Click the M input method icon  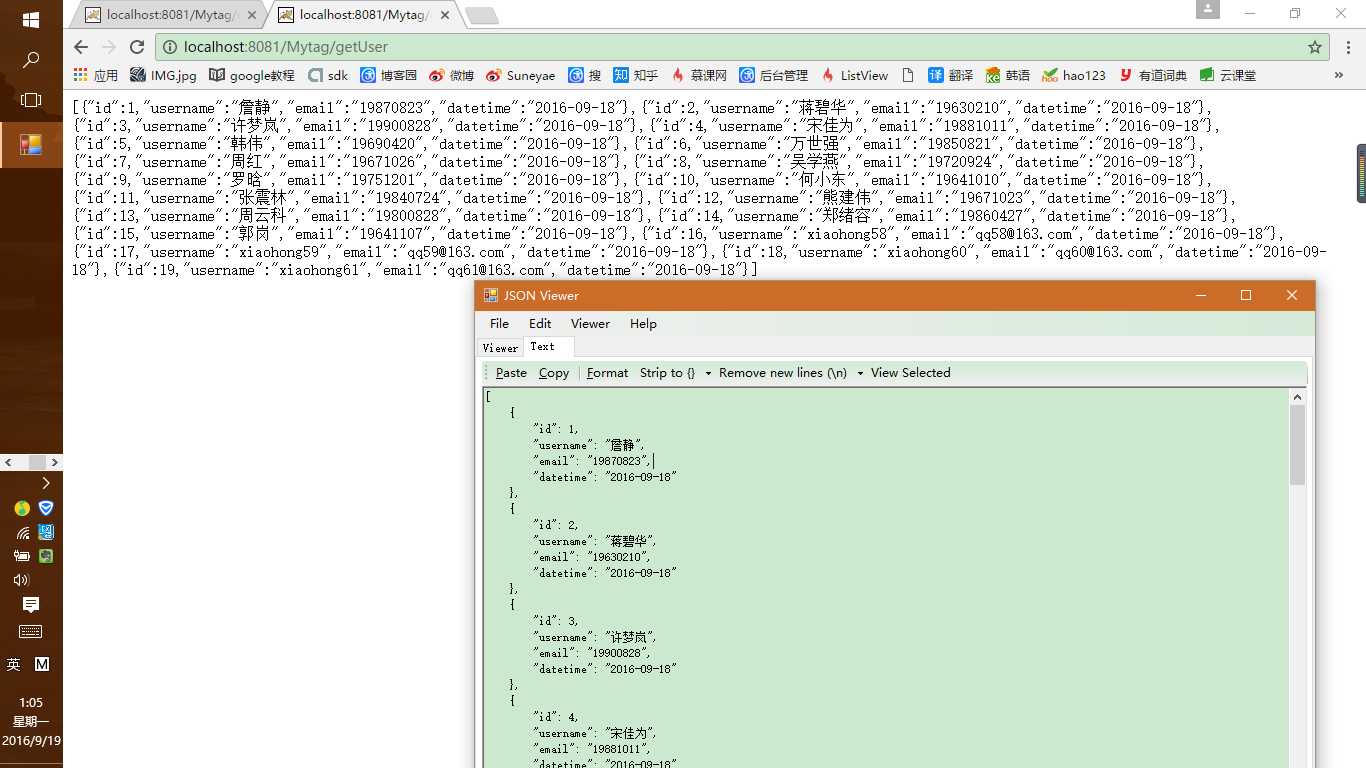[42, 664]
